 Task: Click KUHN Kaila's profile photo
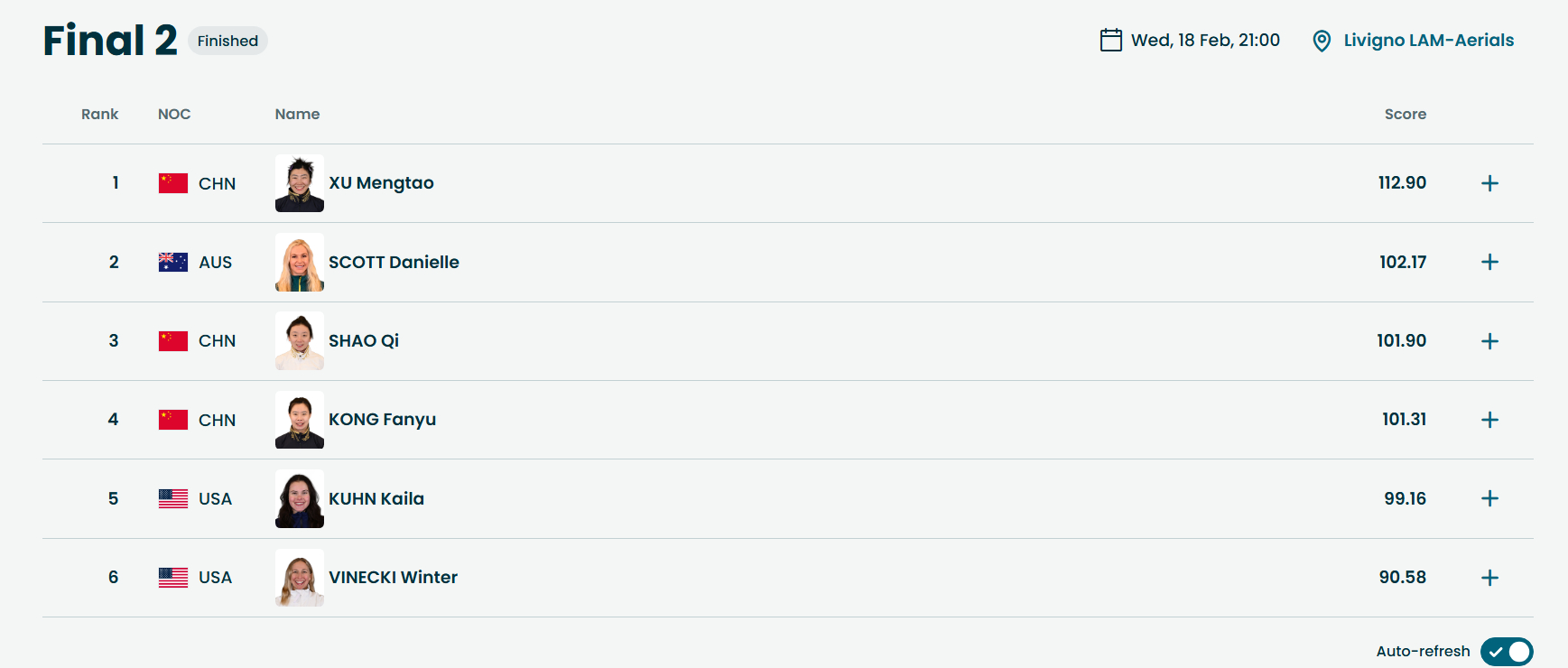[x=300, y=498]
